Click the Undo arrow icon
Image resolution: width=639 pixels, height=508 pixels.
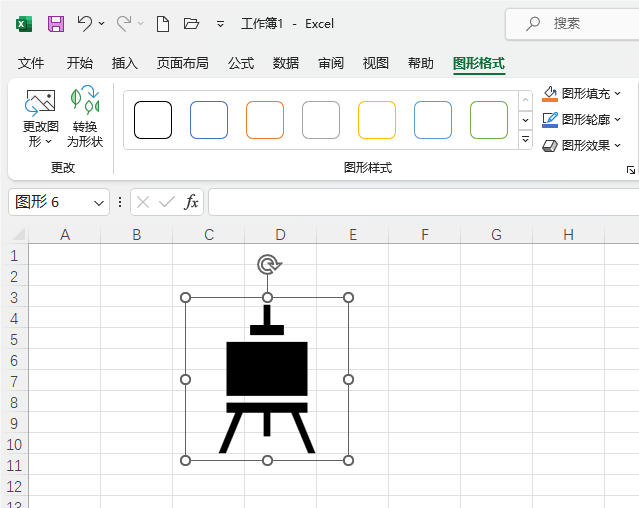[x=85, y=23]
